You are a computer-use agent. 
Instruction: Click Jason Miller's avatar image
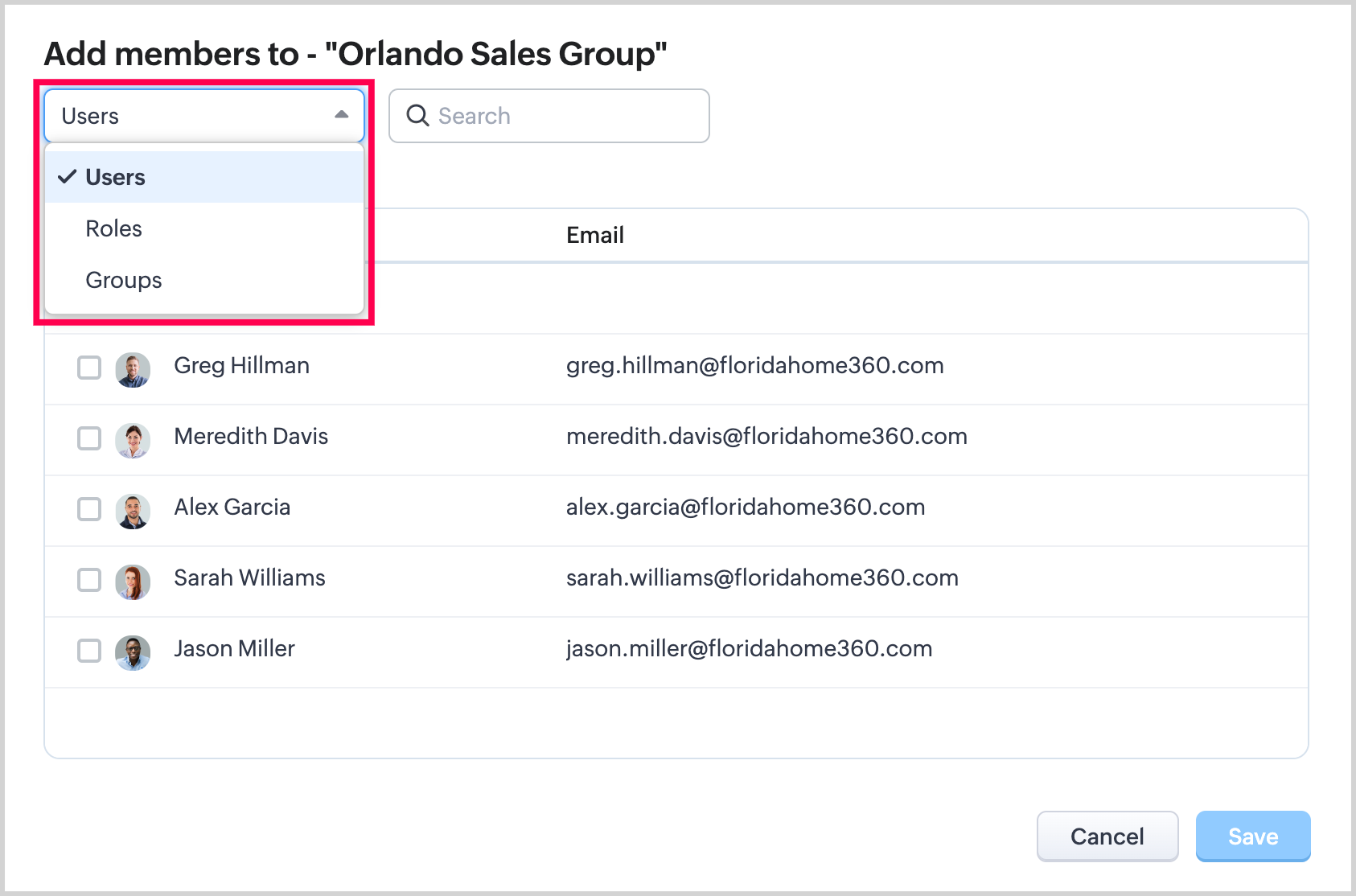point(133,652)
